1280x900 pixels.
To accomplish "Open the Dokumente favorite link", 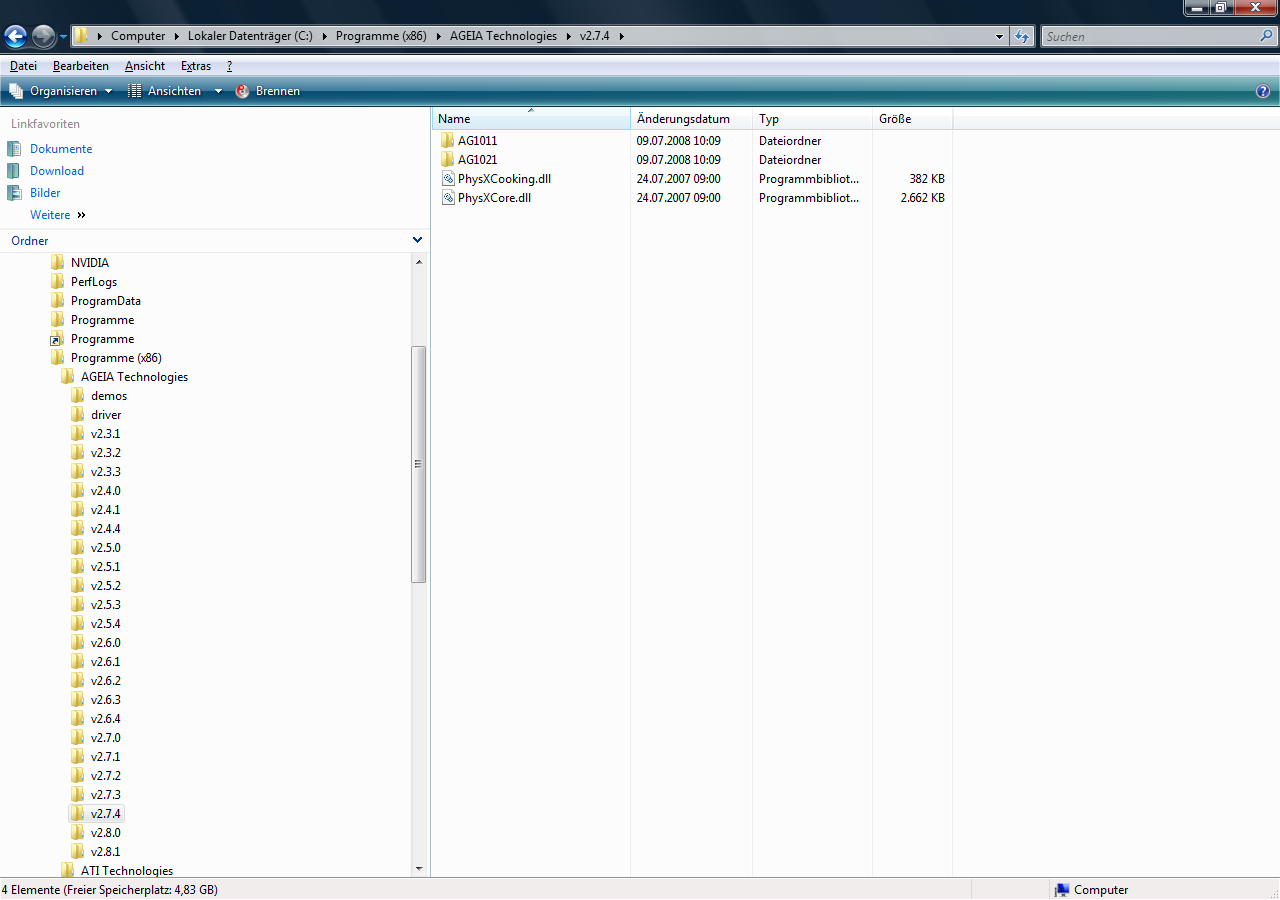I will coord(61,149).
